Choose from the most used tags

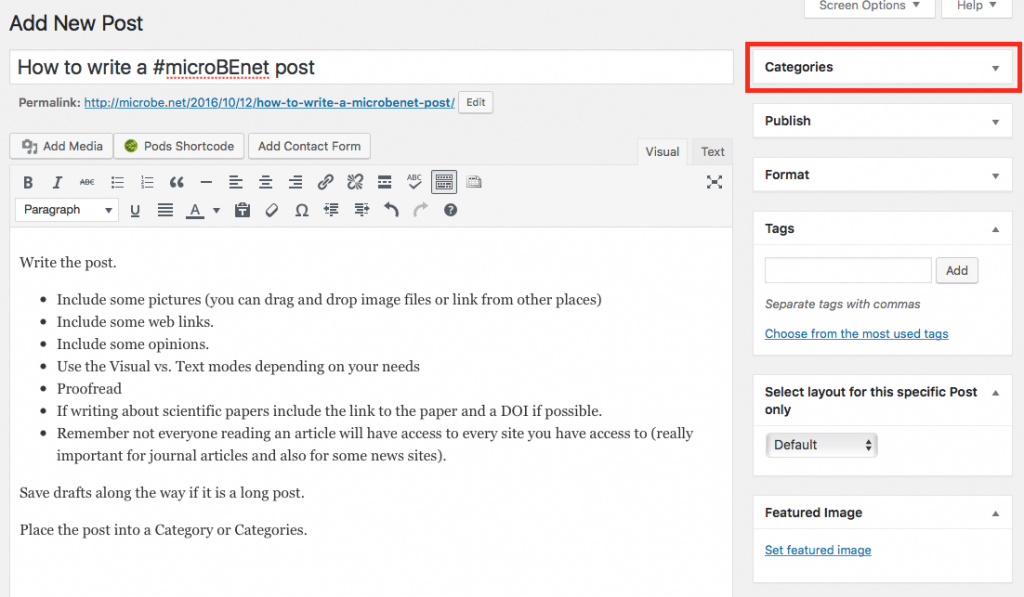(x=856, y=334)
